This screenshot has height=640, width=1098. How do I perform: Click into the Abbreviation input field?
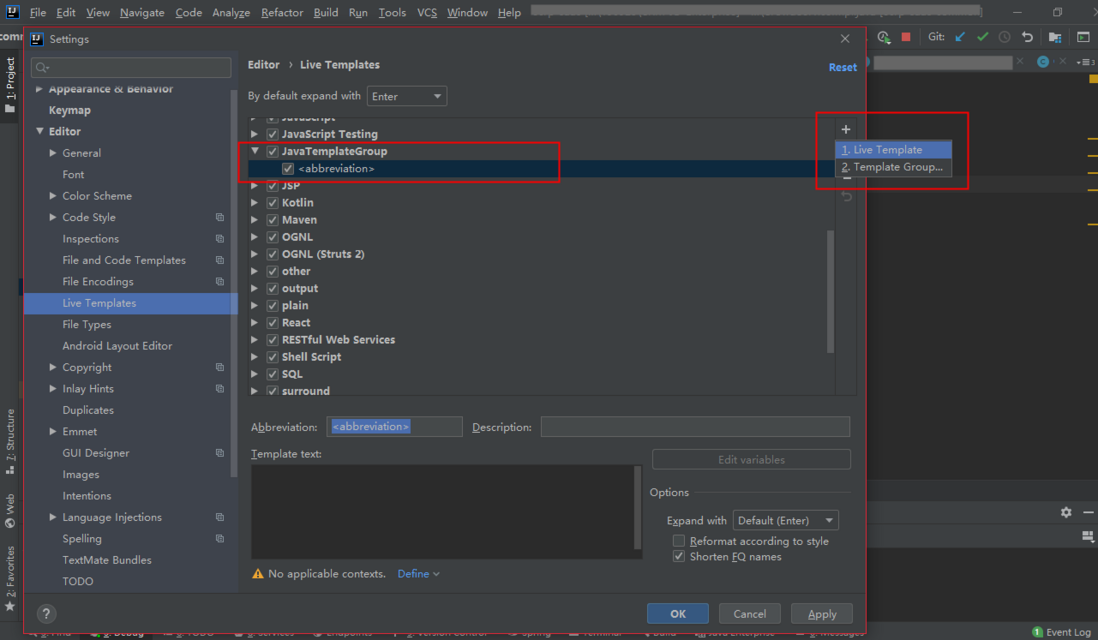point(394,426)
